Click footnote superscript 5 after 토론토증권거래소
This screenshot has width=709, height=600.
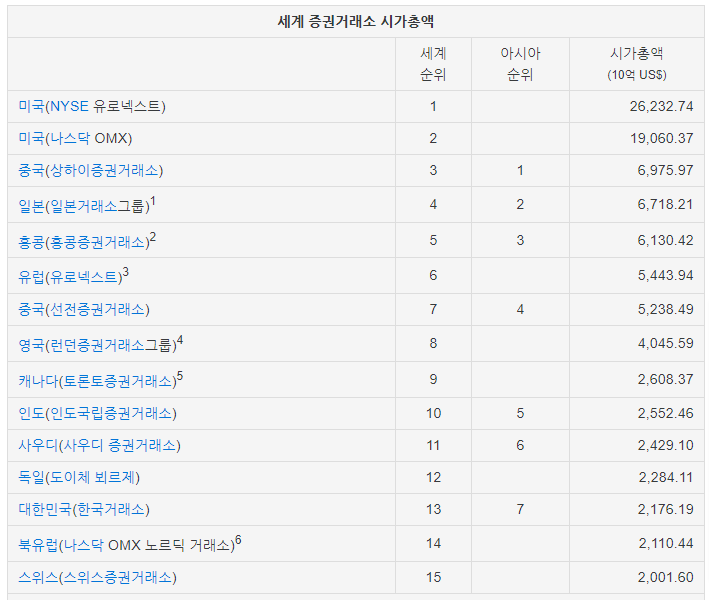tap(180, 376)
